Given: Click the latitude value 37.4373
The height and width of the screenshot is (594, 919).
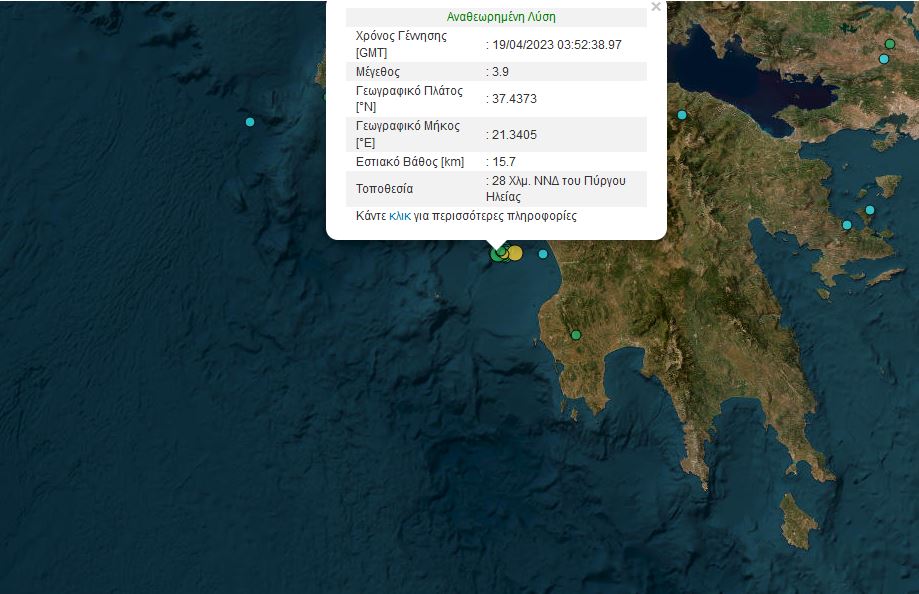Looking at the screenshot, I should tap(515, 99).
